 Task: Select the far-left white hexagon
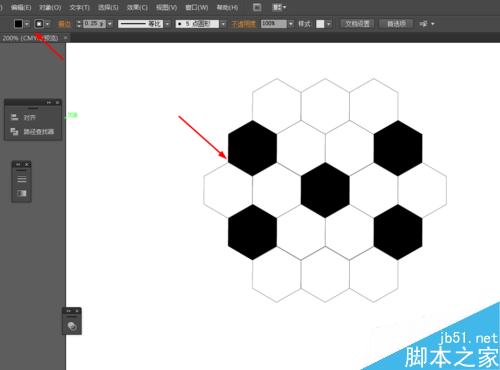pyautogui.click(x=228, y=190)
